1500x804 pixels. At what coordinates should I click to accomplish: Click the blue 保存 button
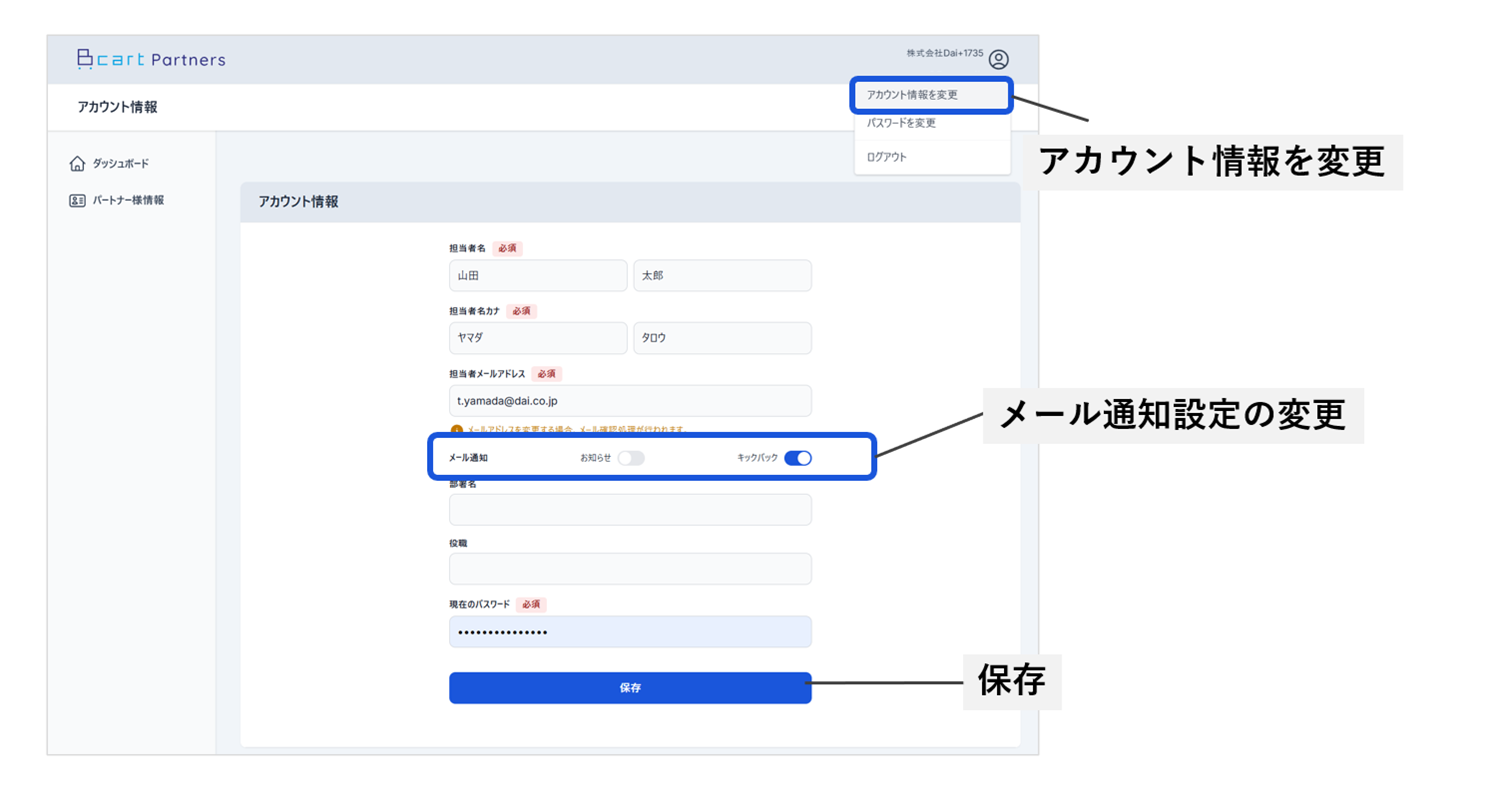click(630, 688)
